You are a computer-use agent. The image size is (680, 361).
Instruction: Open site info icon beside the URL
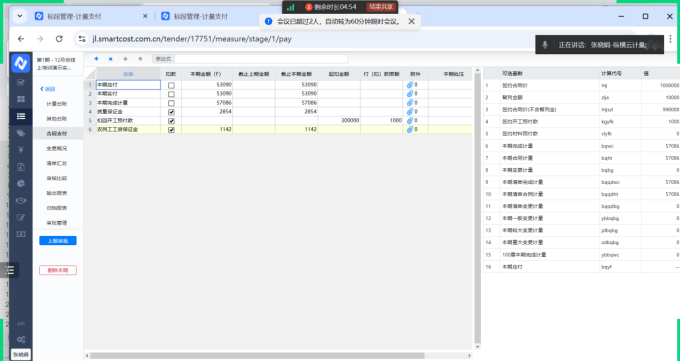(x=82, y=39)
